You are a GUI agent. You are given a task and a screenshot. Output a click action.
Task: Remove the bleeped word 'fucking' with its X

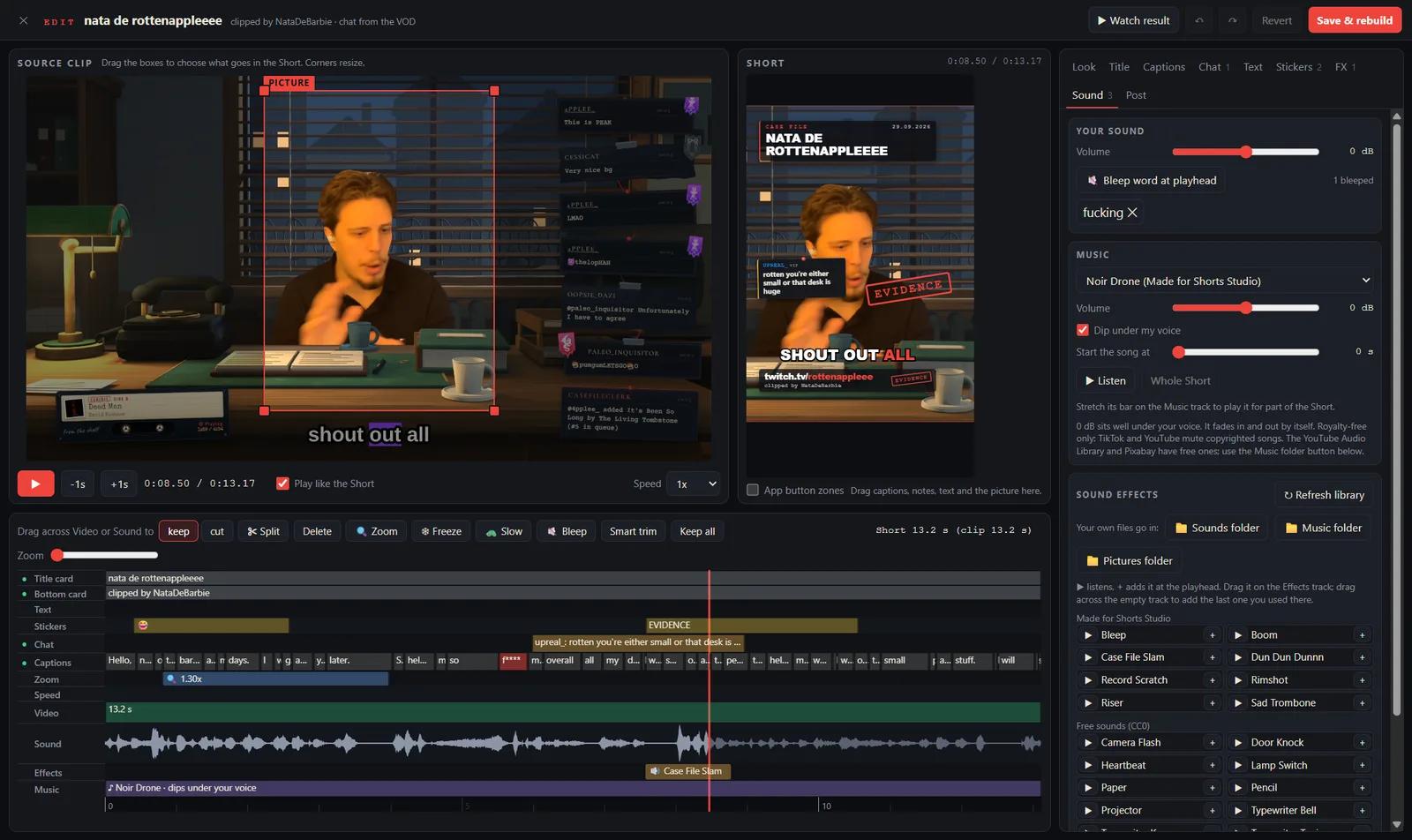1132,213
